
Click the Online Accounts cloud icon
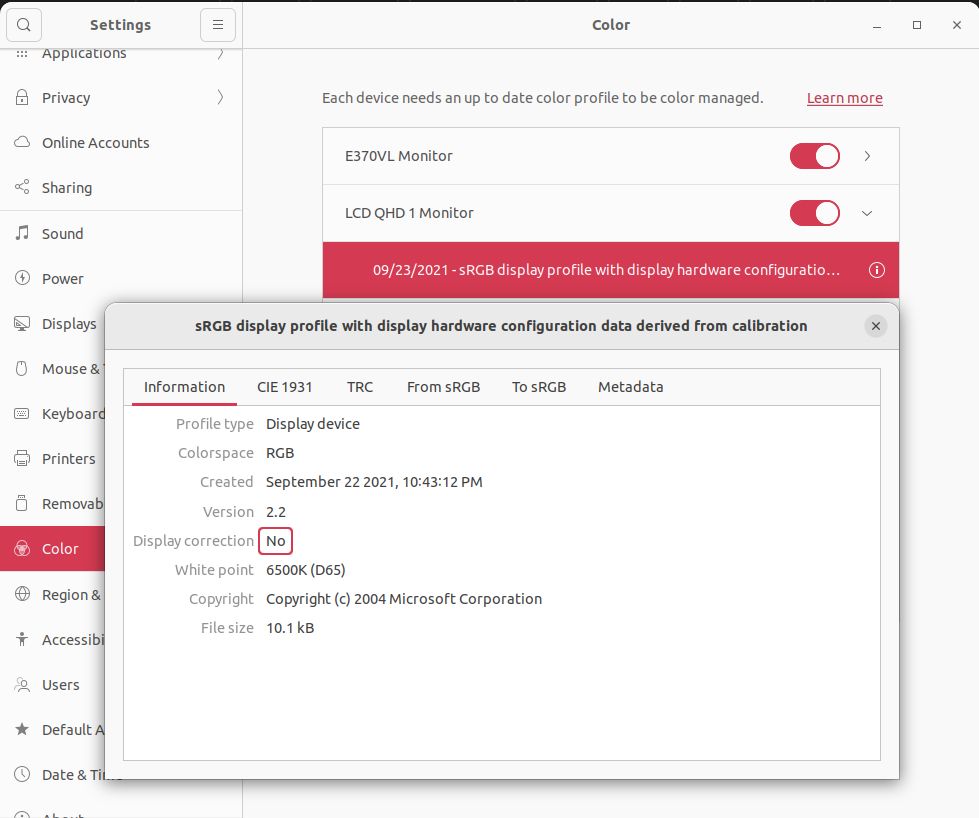coord(22,142)
